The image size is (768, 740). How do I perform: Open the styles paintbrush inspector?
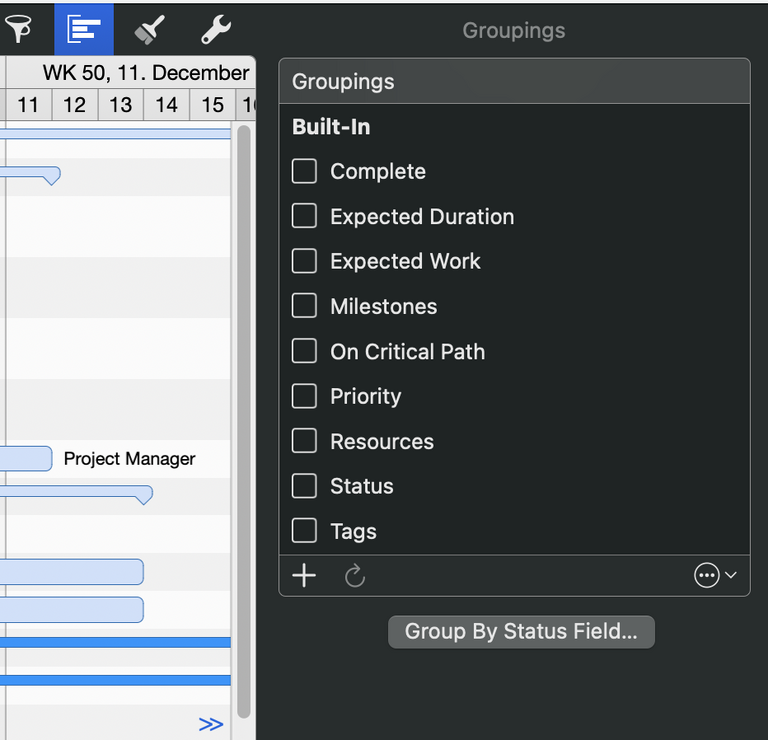[150, 30]
